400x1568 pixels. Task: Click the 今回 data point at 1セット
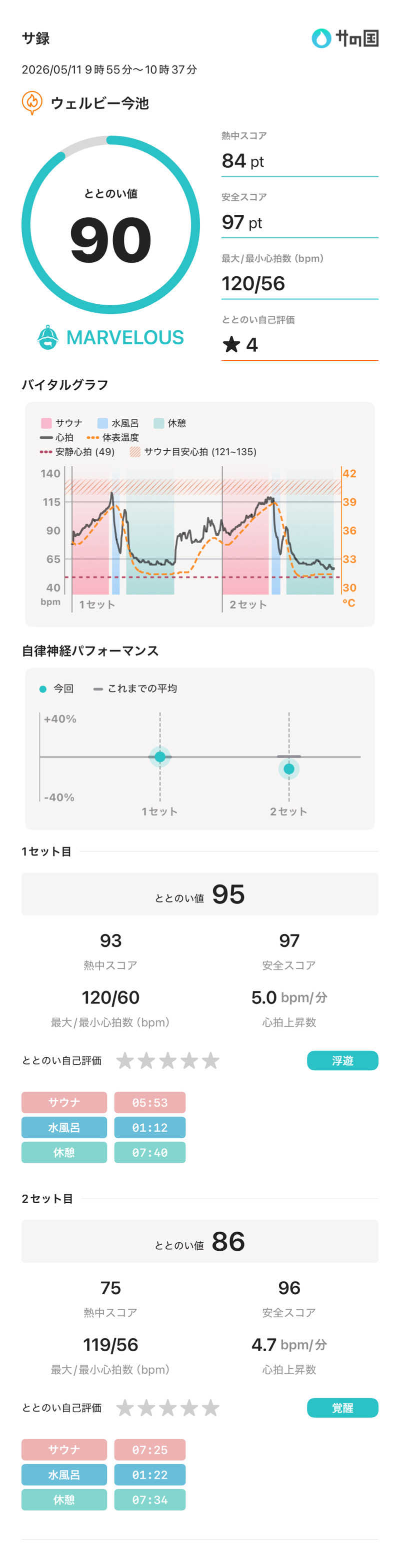click(x=160, y=757)
